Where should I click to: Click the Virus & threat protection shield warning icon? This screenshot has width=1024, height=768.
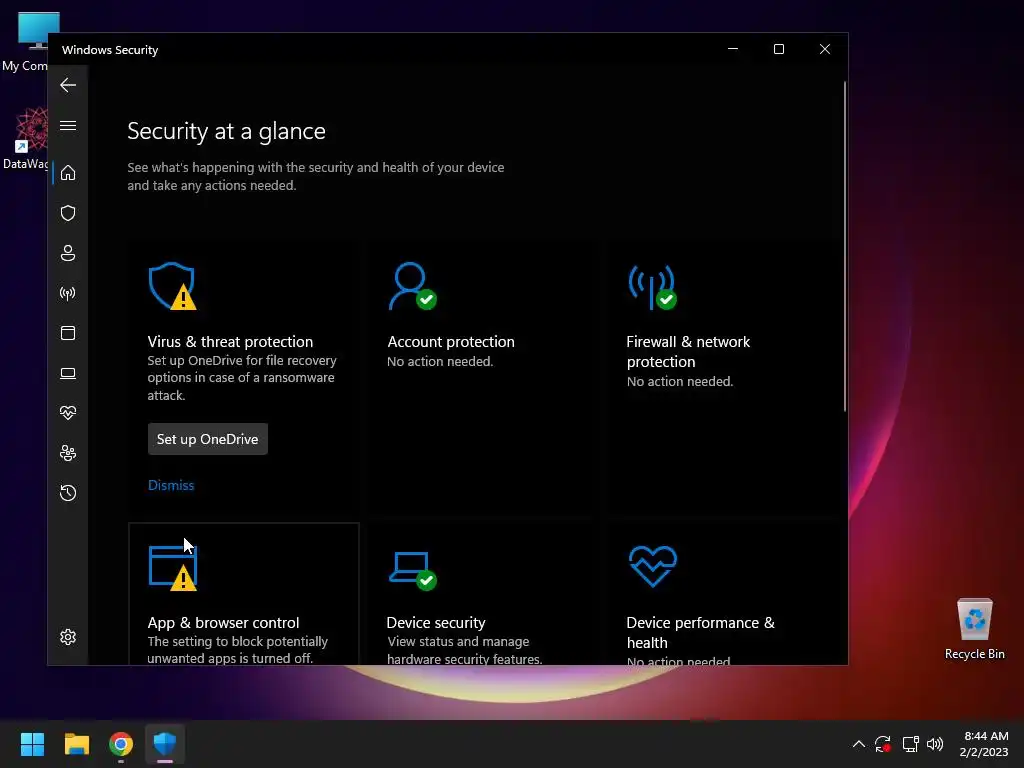pos(172,286)
